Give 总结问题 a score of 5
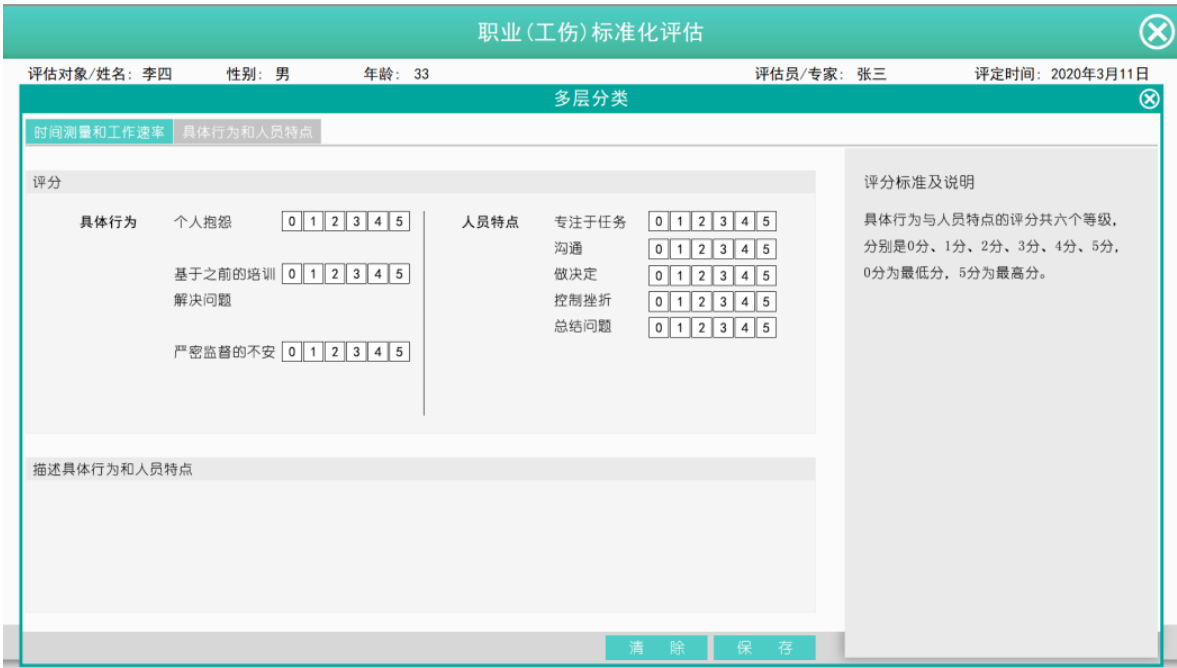1177x668 pixels. (766, 327)
